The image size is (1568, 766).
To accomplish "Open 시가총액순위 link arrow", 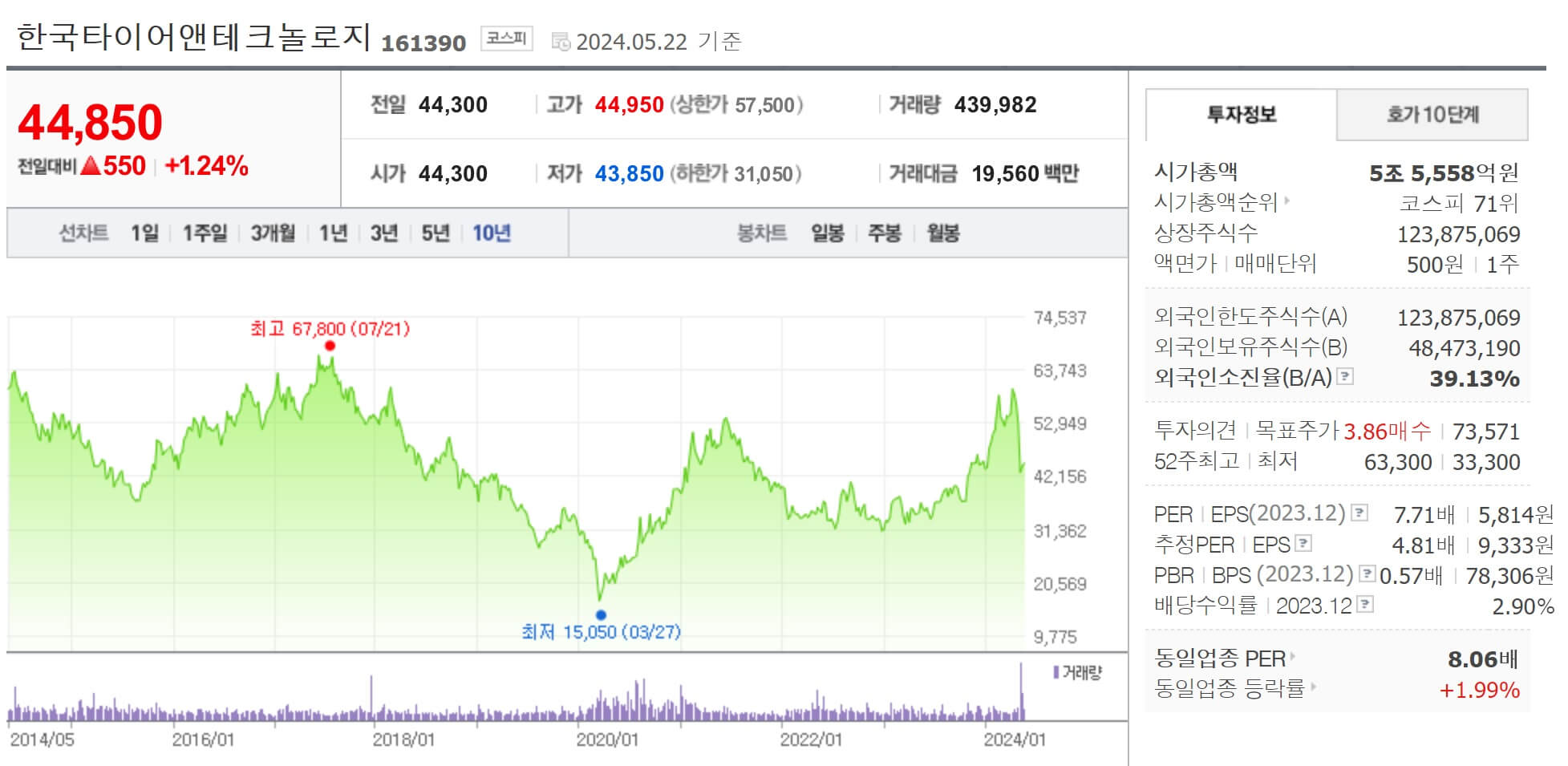I will point(1287,201).
